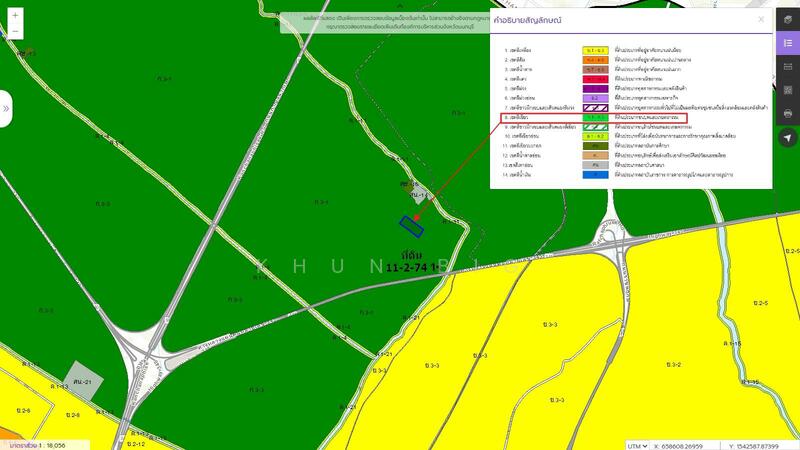
Task: Close the legend dialog
Action: (x=761, y=18)
